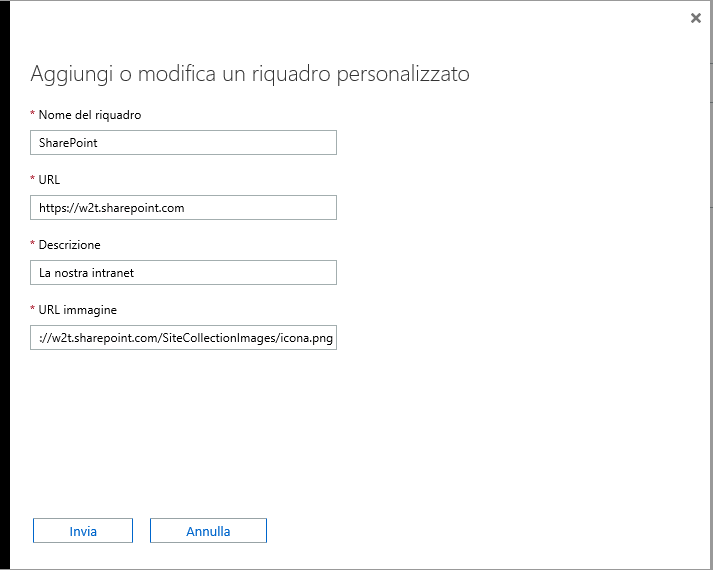
Task: Click the Nome del riquadro field containing SharePoint
Action: pyautogui.click(x=183, y=142)
